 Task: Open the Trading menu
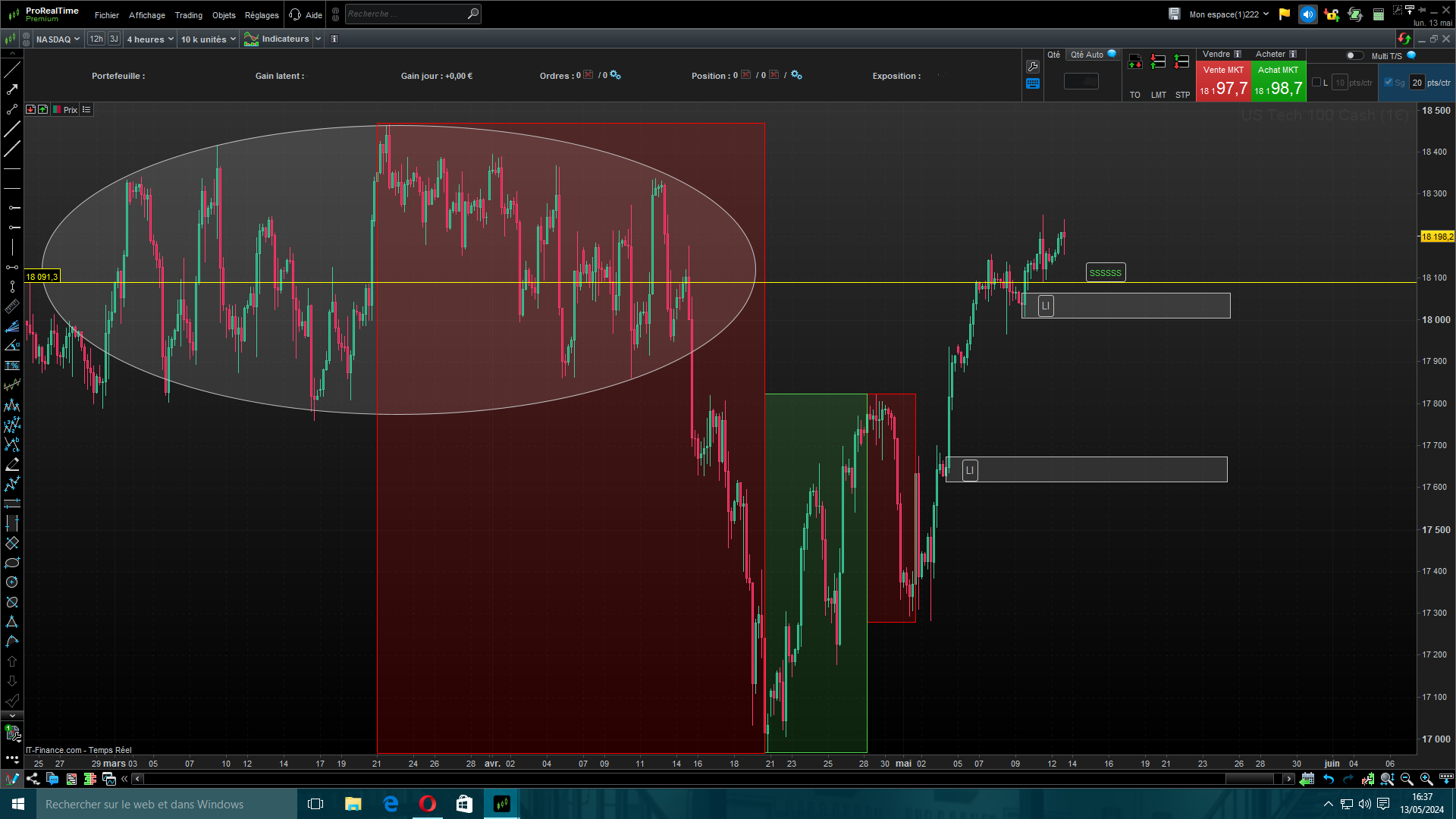[188, 15]
